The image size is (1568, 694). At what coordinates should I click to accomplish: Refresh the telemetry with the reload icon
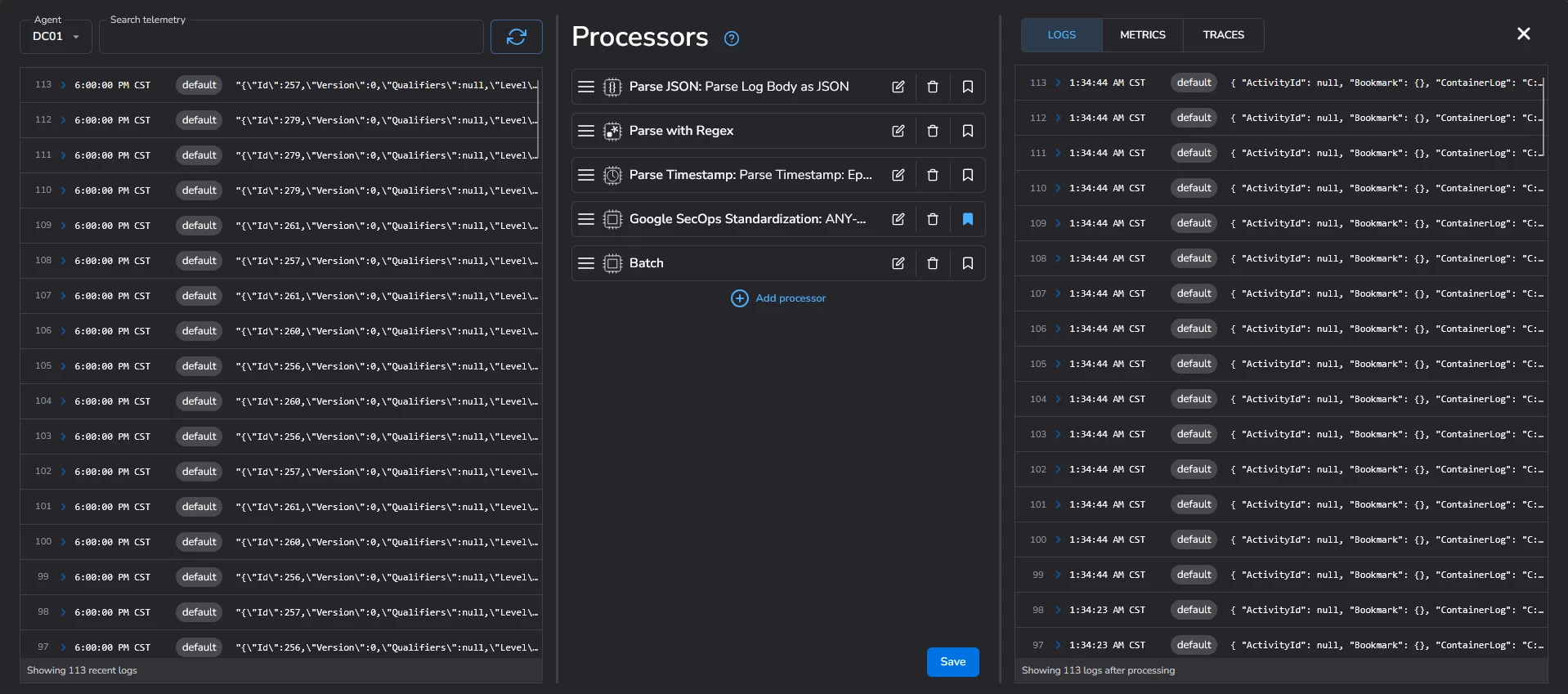tap(516, 37)
